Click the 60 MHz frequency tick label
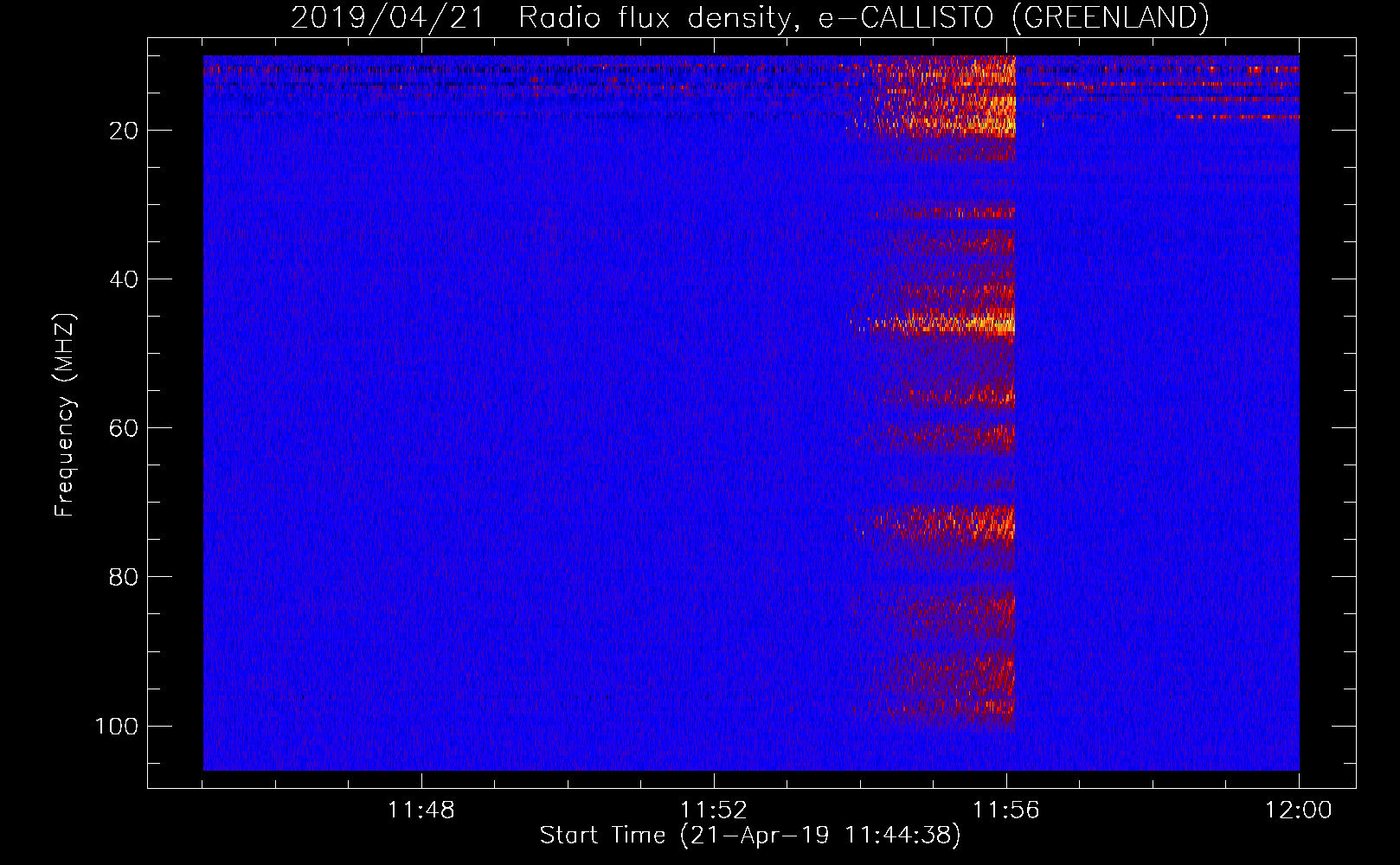1400x865 pixels. pos(124,428)
